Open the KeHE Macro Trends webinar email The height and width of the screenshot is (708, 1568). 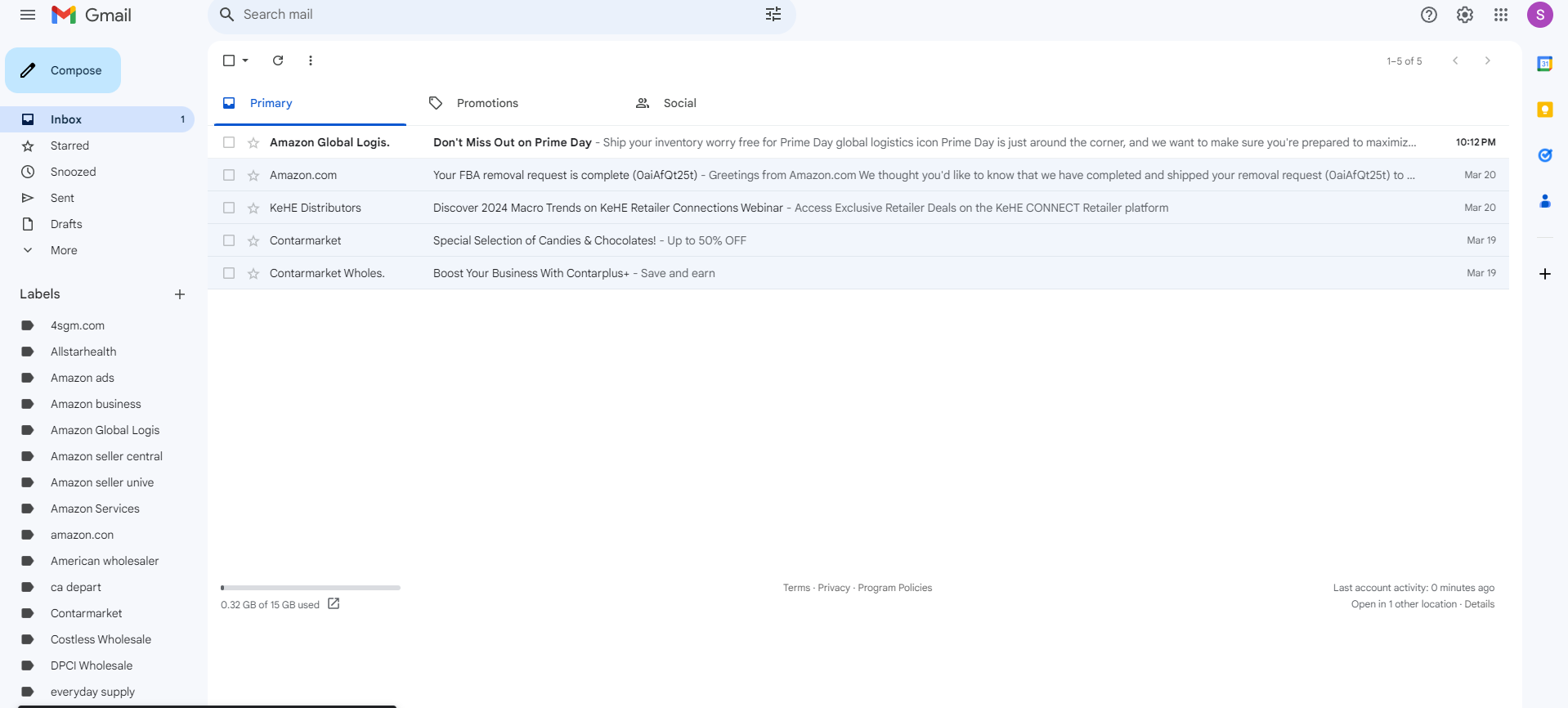tap(858, 208)
